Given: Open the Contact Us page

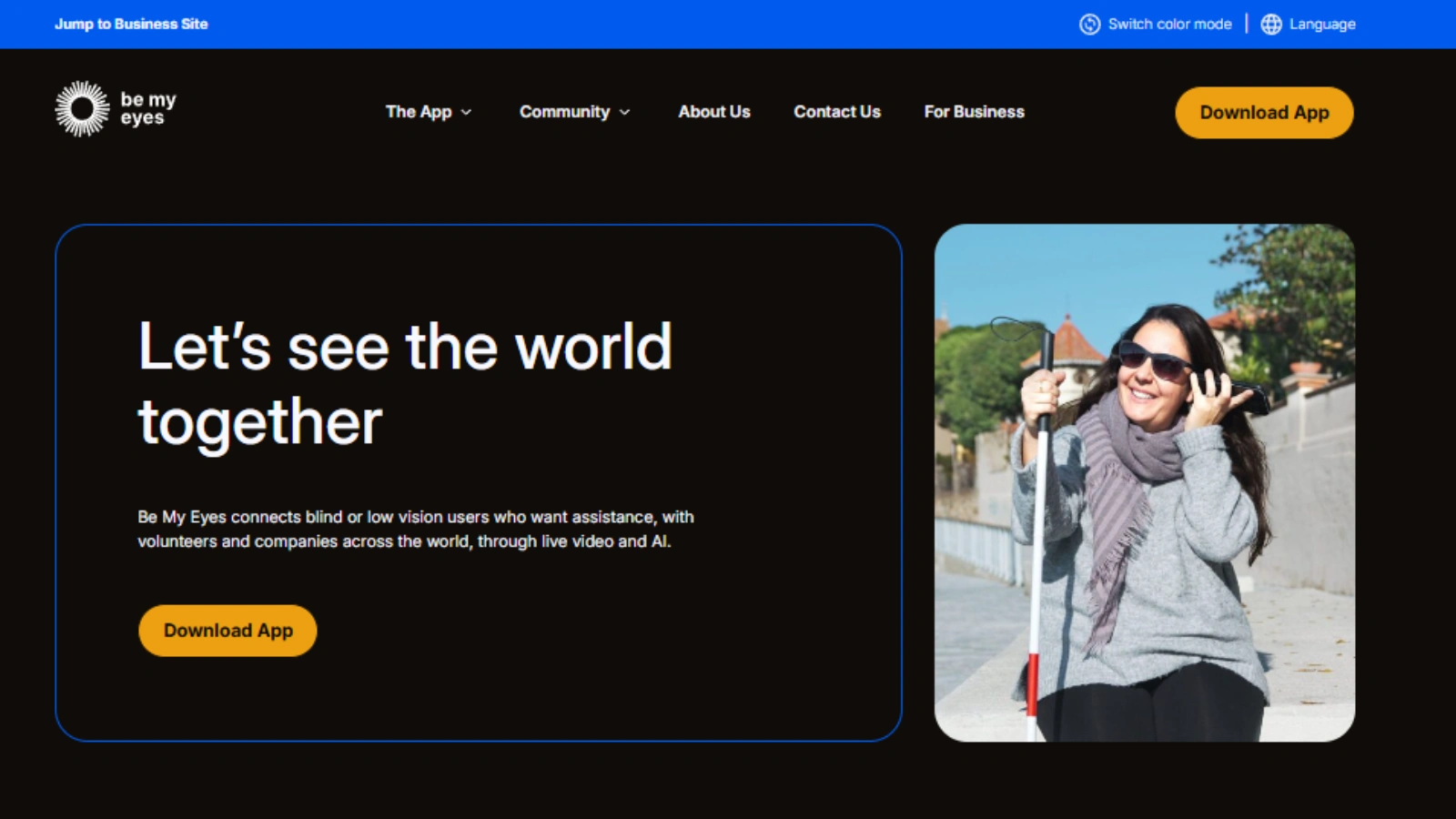Looking at the screenshot, I should [836, 112].
